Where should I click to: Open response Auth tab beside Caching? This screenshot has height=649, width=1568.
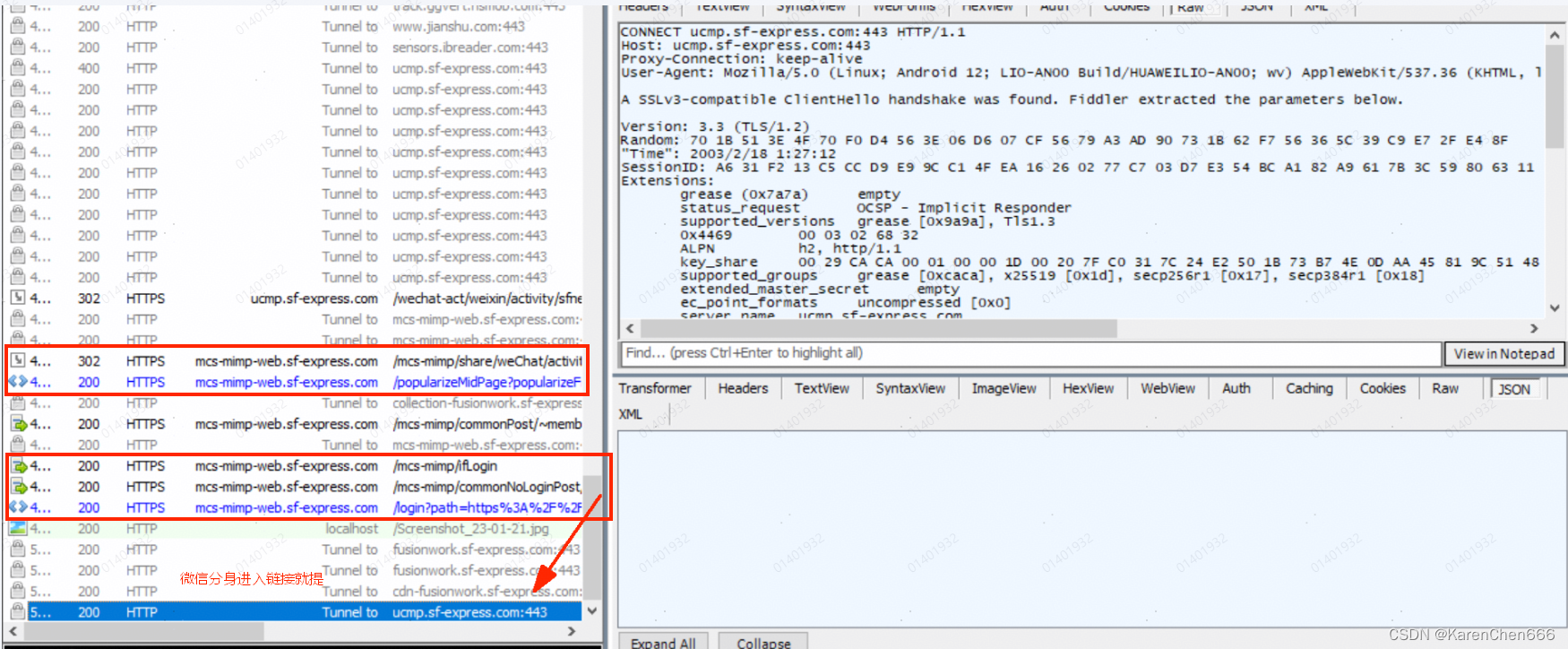click(1236, 388)
